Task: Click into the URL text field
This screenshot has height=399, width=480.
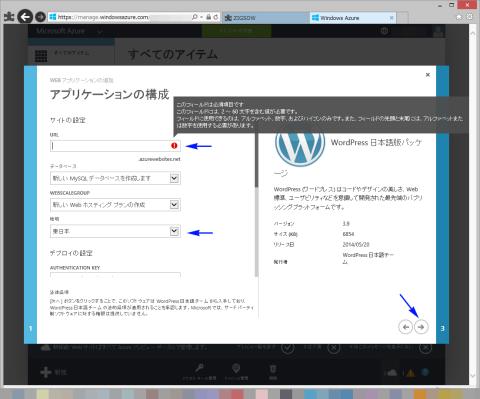Action: tap(115, 146)
